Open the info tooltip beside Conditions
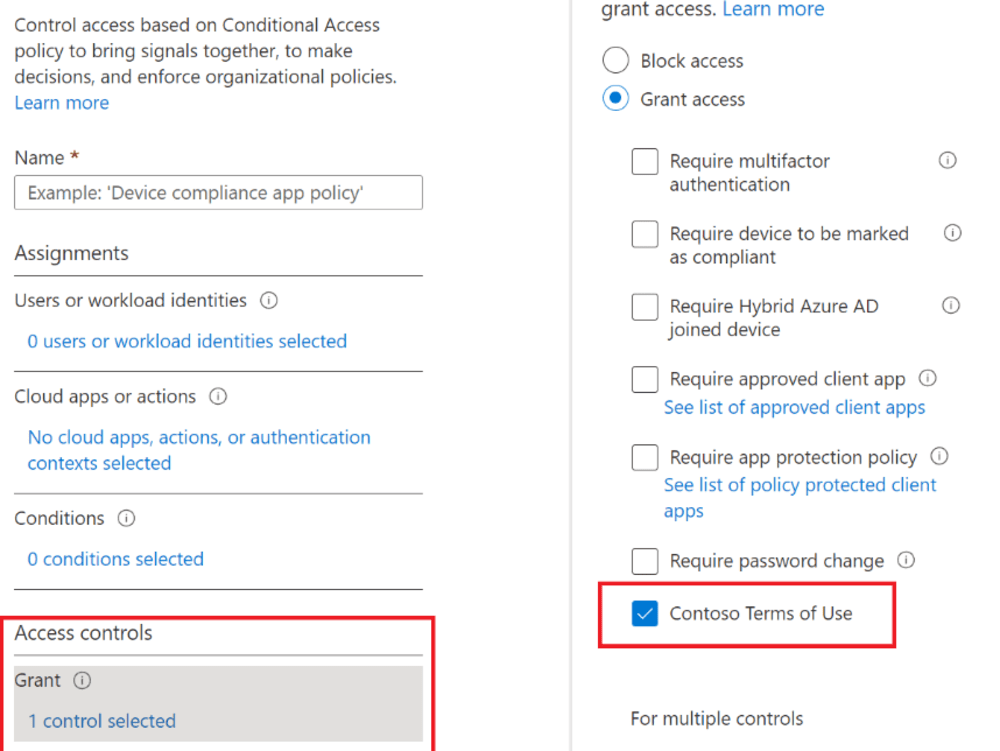Image resolution: width=1000 pixels, height=751 pixels. point(125,518)
